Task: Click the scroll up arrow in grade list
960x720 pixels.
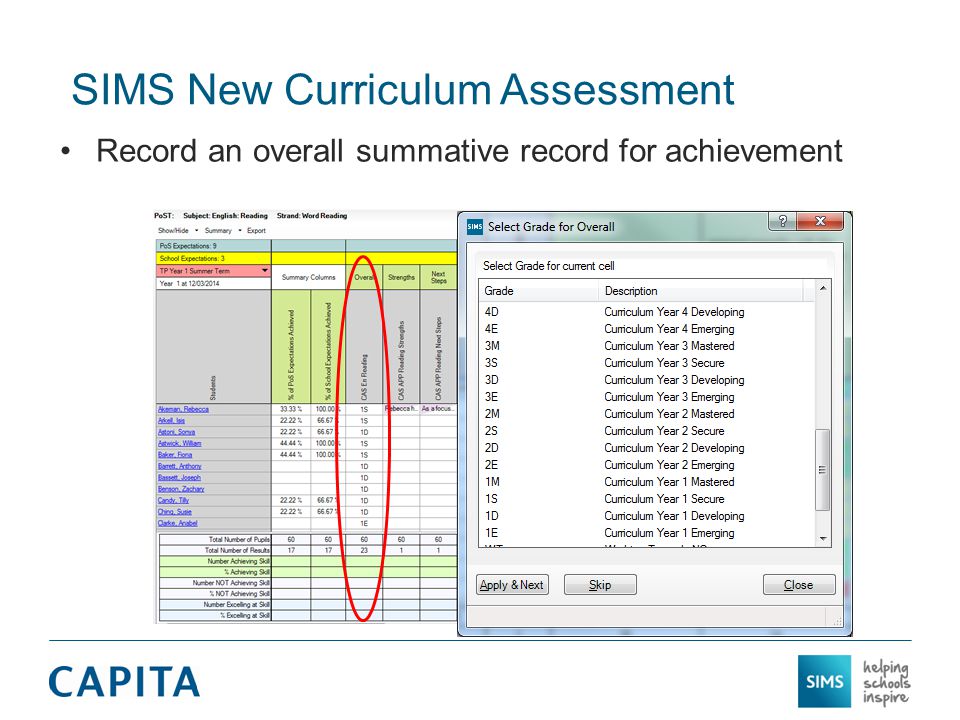Action: tap(823, 288)
